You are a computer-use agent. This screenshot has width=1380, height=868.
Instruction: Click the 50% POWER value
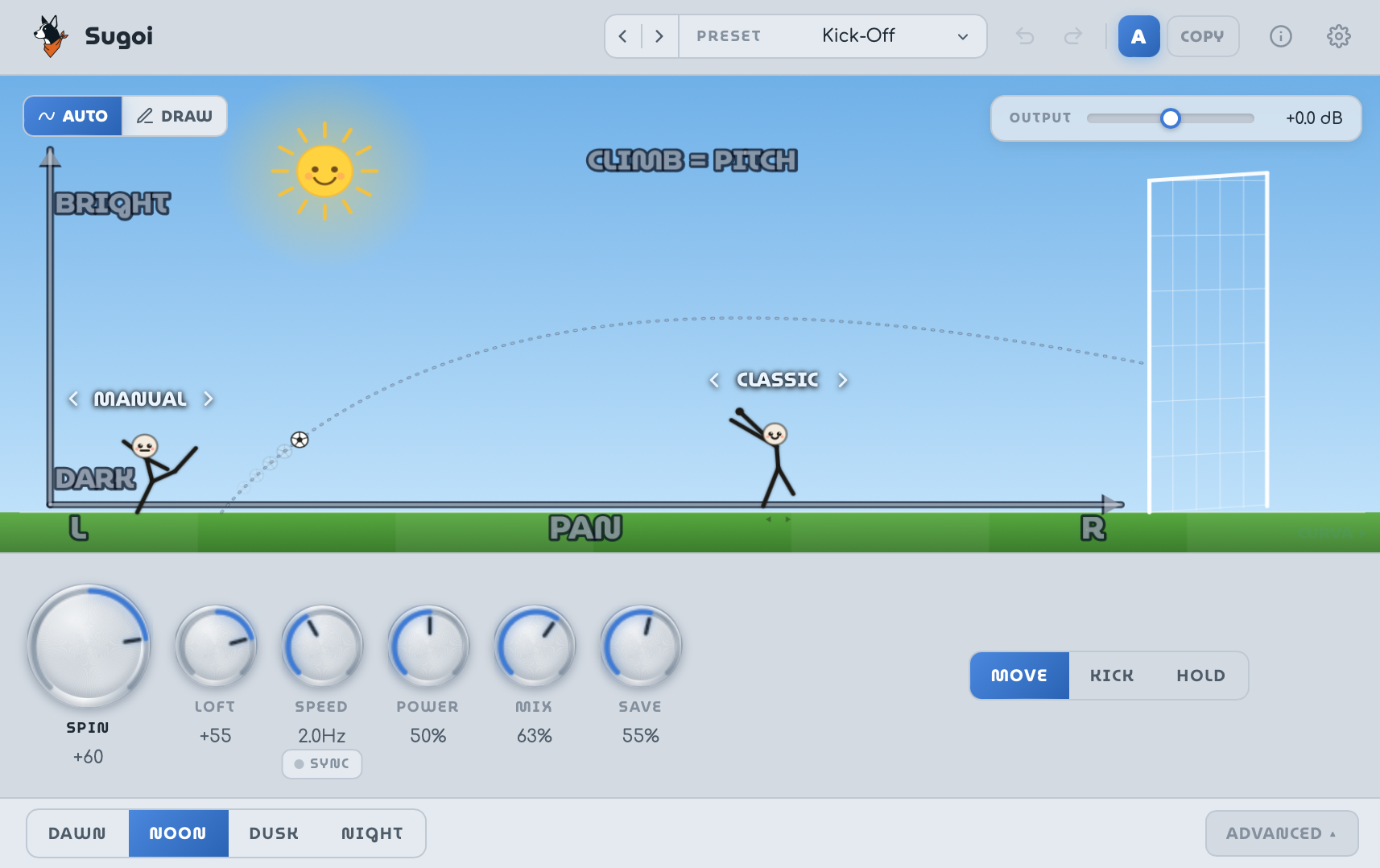(428, 736)
